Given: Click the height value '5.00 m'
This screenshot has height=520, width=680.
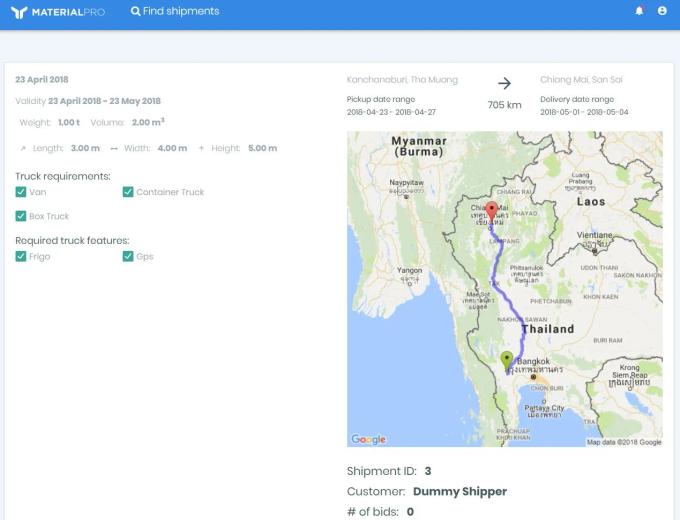Looking at the screenshot, I should click(262, 148).
